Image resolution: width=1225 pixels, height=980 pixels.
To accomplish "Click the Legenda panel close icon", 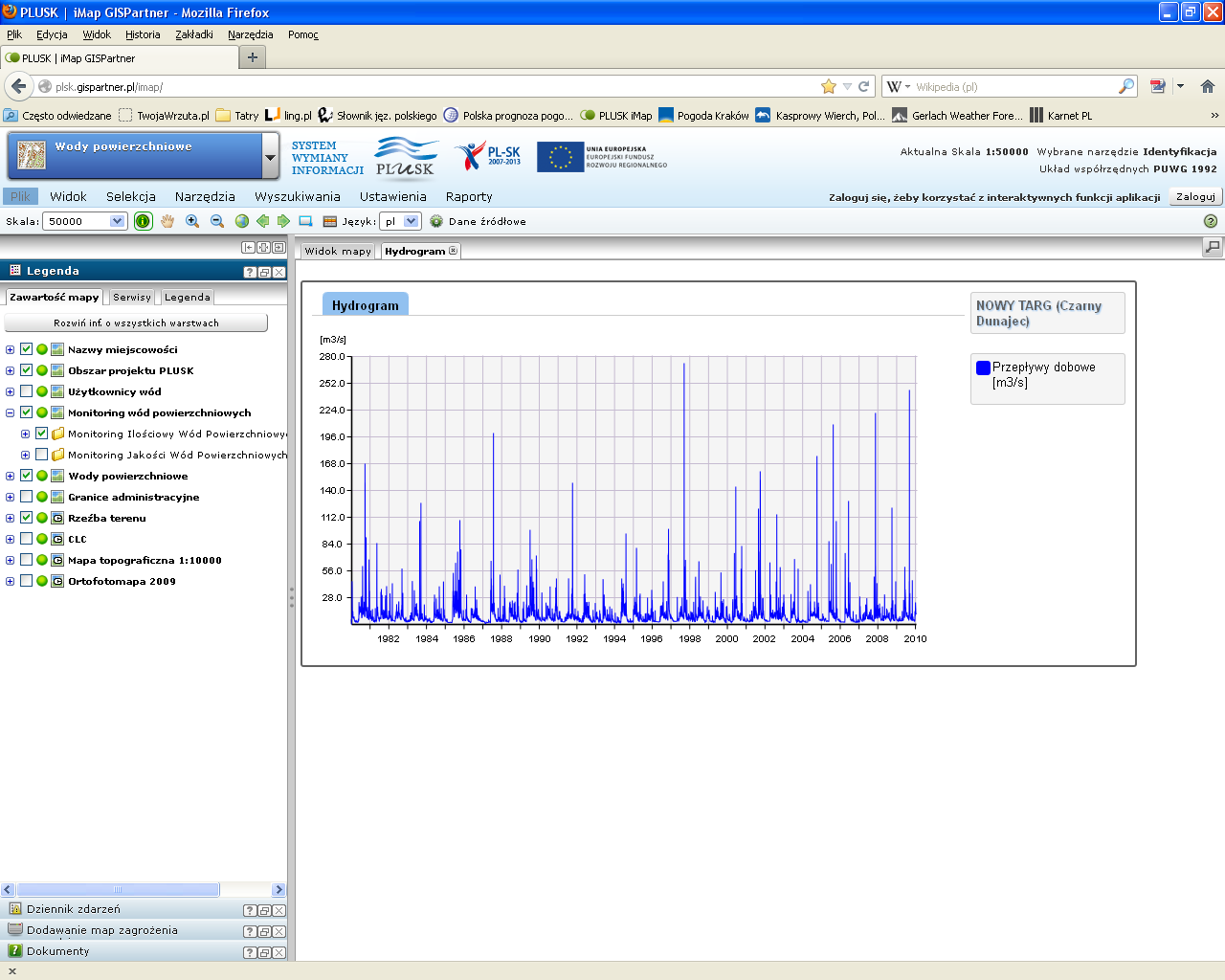I will (x=279, y=272).
